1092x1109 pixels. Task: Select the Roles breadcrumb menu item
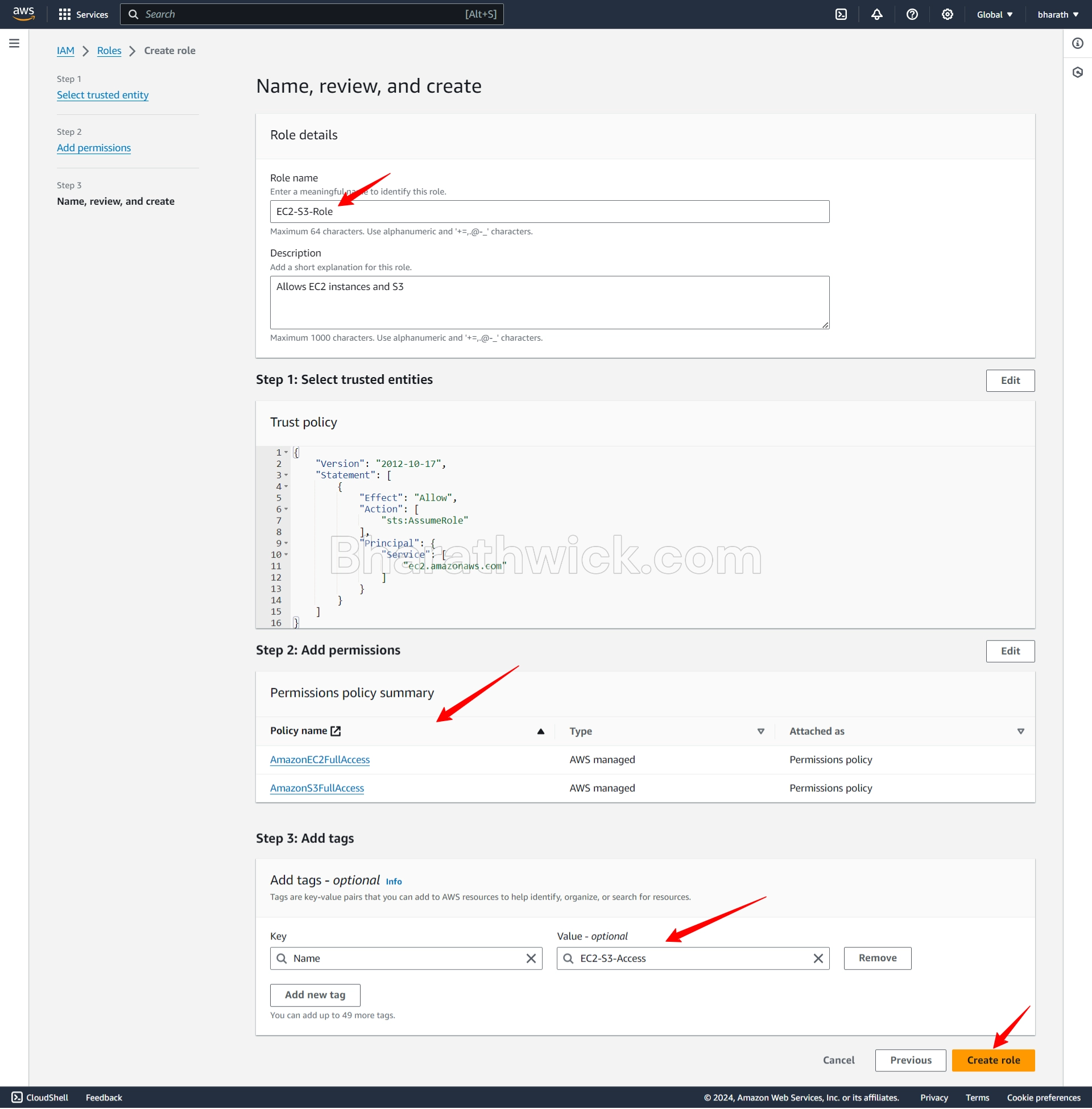click(109, 50)
